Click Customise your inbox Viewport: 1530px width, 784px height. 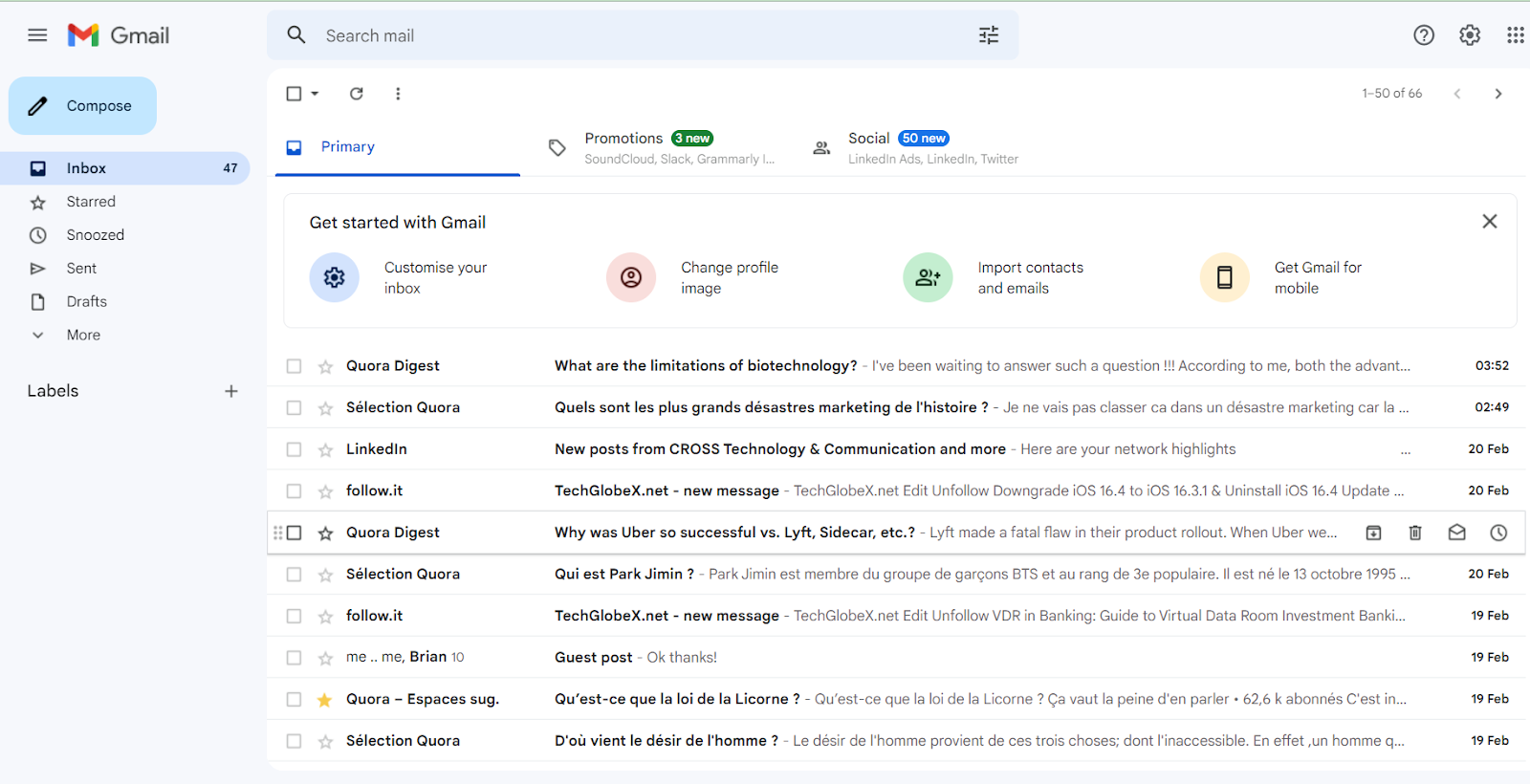tap(399, 277)
